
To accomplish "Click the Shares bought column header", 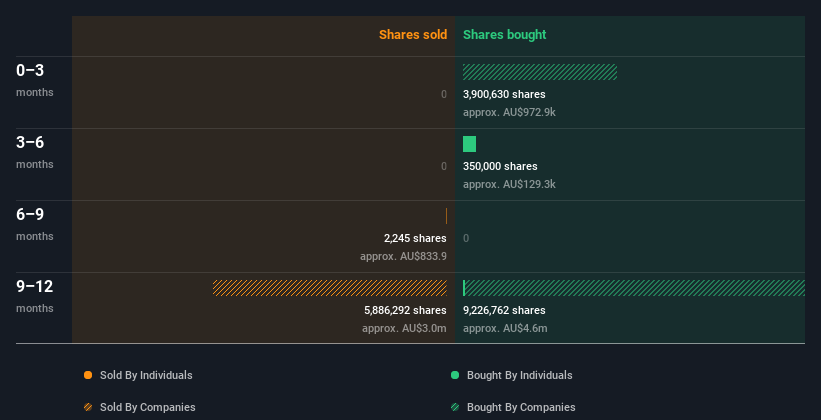I will (504, 35).
